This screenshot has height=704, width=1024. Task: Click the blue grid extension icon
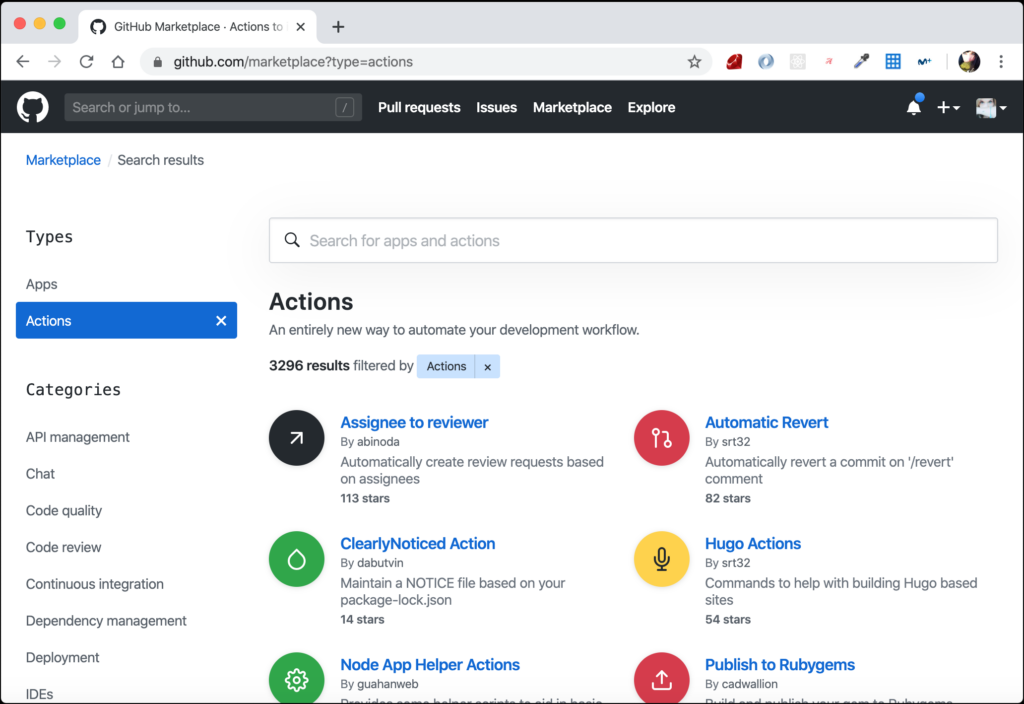(x=893, y=61)
